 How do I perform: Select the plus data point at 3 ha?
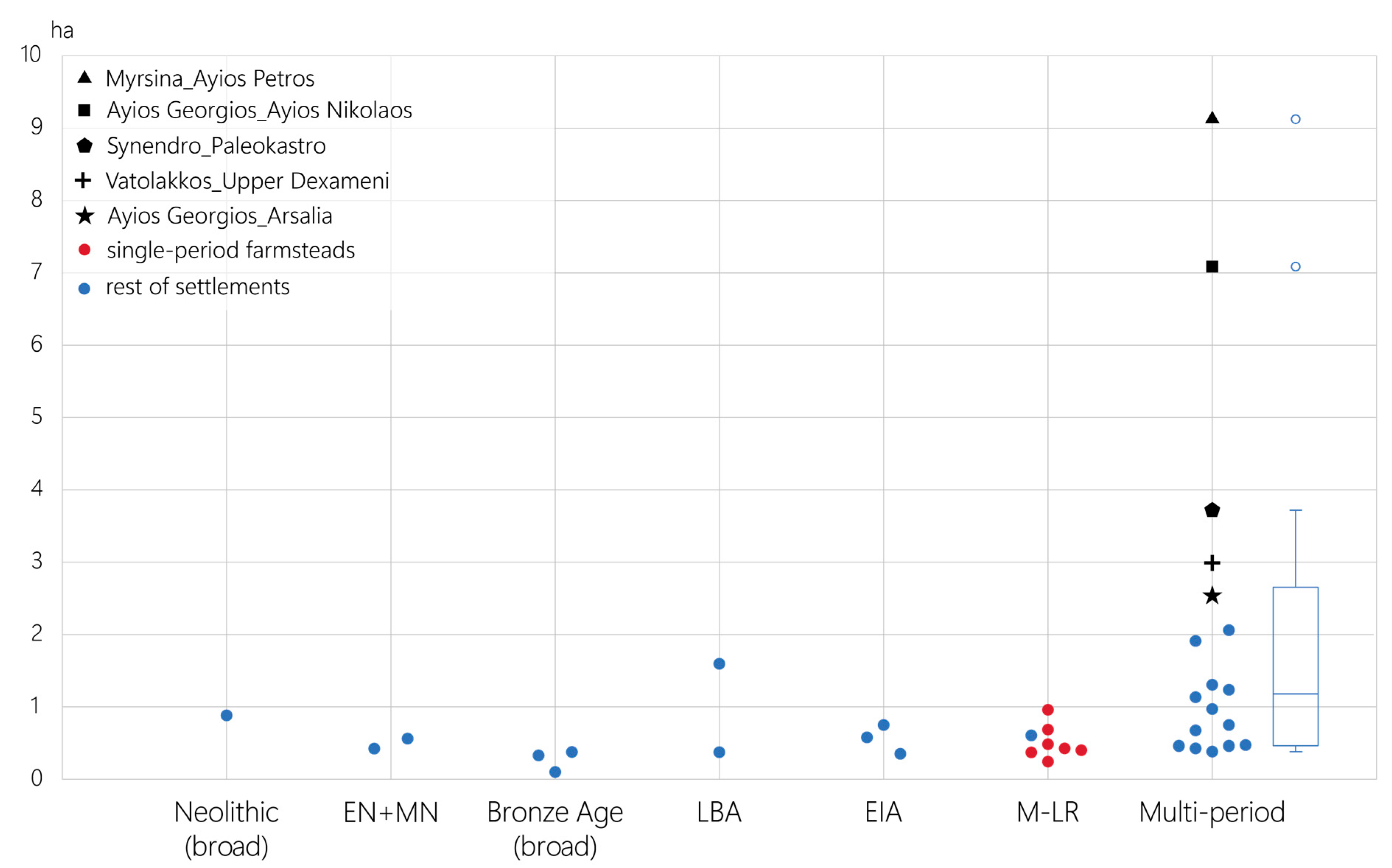point(1212,563)
